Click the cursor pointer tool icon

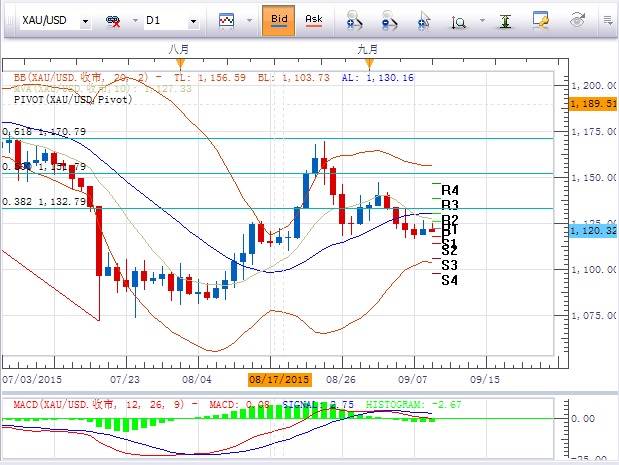425,20
